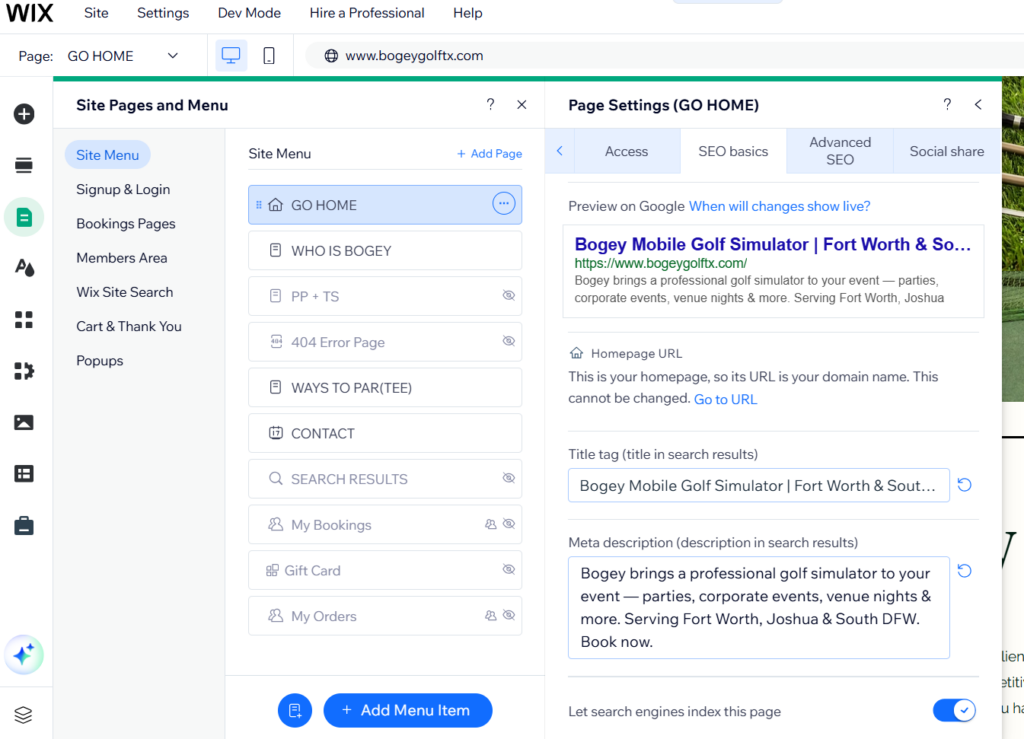
Task: Expand the Page selector dropdown
Action: (x=173, y=56)
